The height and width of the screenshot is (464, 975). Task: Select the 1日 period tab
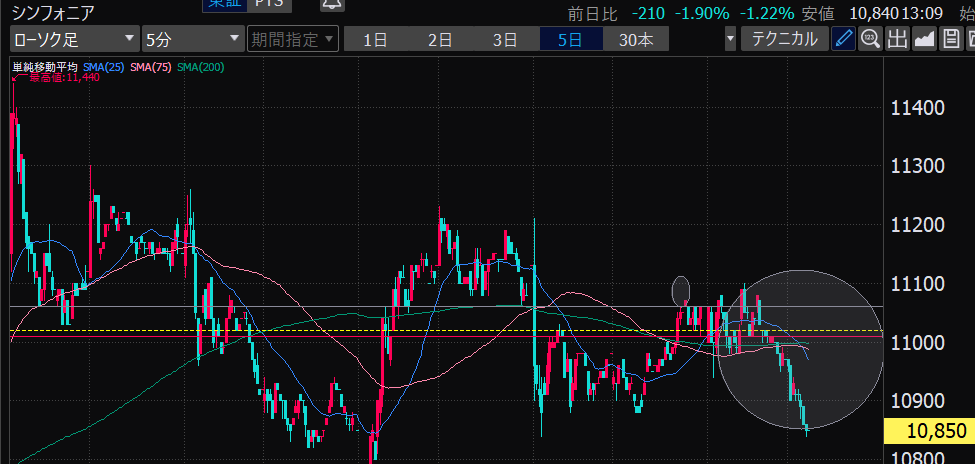(x=375, y=40)
